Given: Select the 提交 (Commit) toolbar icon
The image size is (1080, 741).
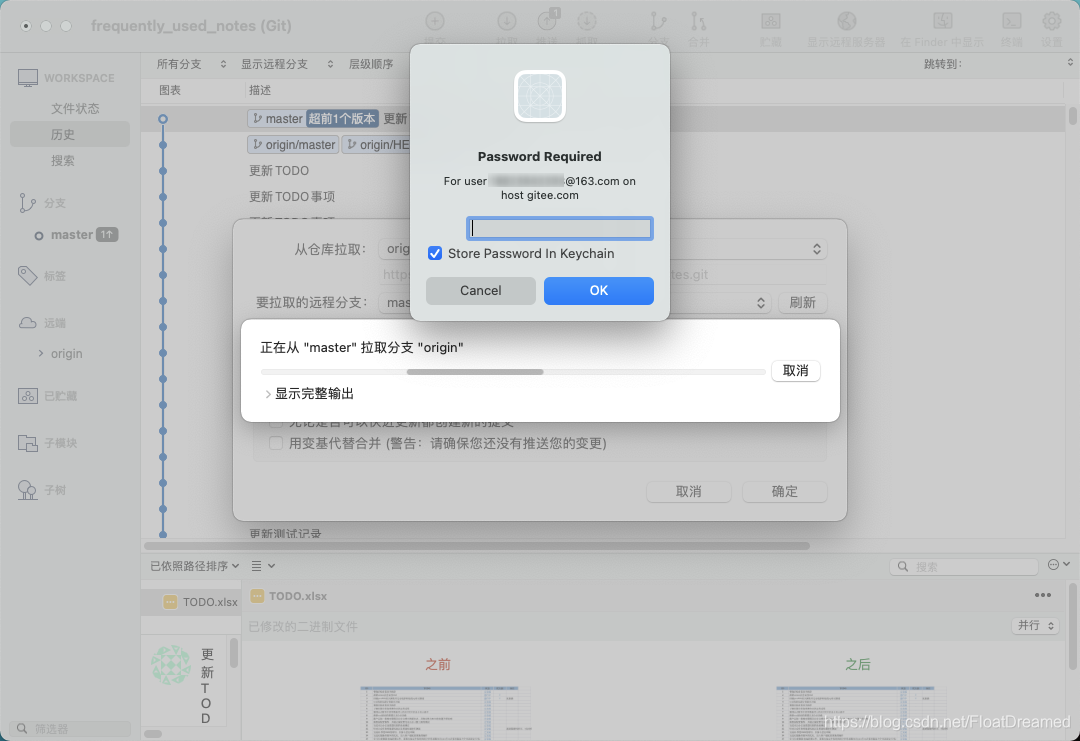Looking at the screenshot, I should pyautogui.click(x=437, y=22).
